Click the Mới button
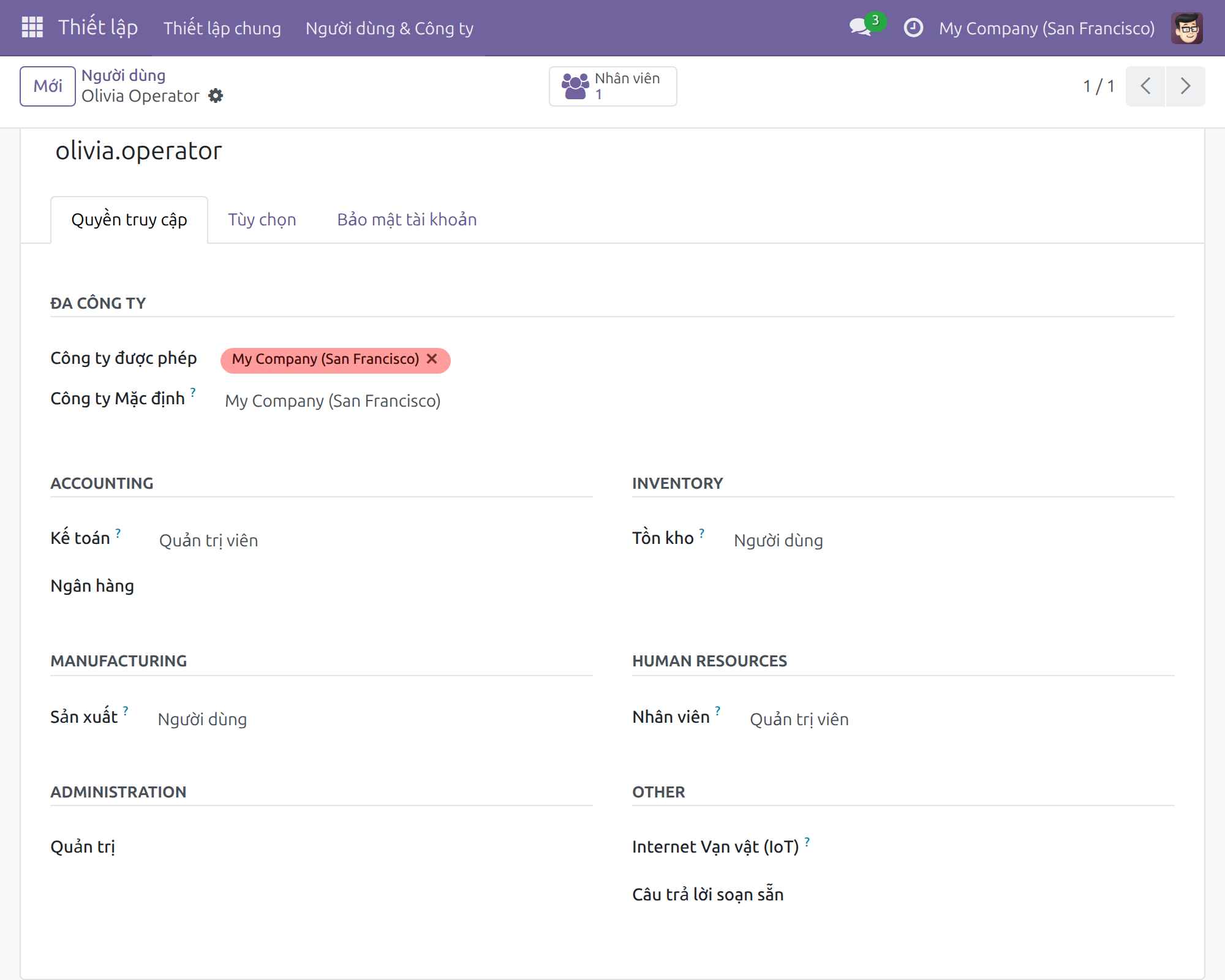 pyautogui.click(x=48, y=86)
